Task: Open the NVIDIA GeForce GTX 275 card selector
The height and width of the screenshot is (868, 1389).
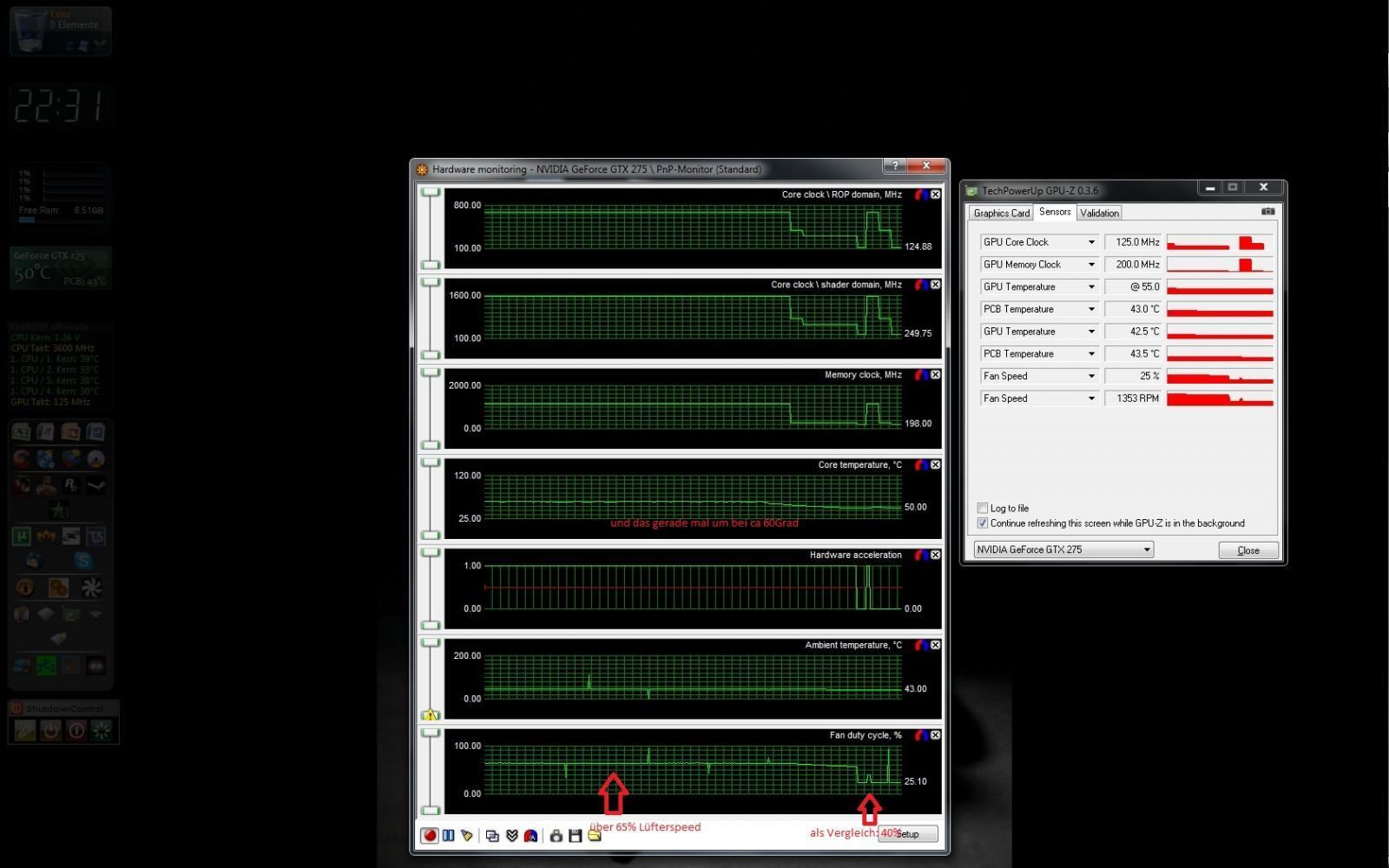Action: (1063, 549)
